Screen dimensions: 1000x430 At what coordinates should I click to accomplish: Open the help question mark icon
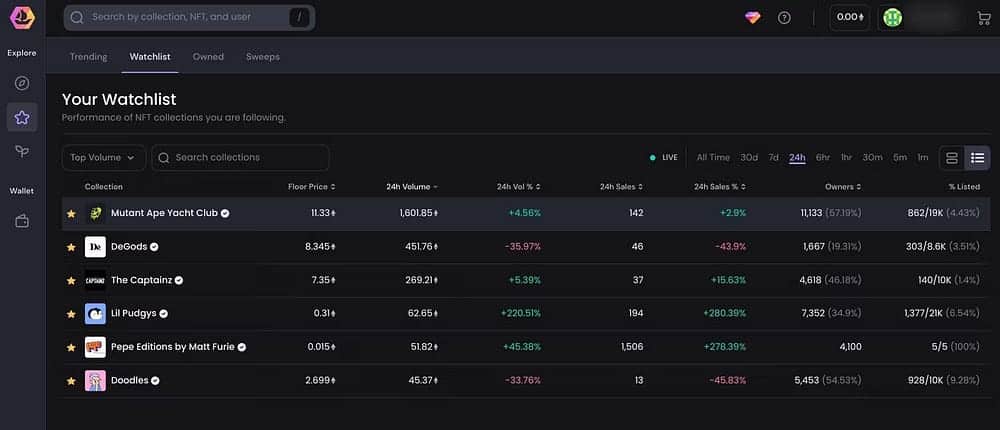[x=784, y=17]
